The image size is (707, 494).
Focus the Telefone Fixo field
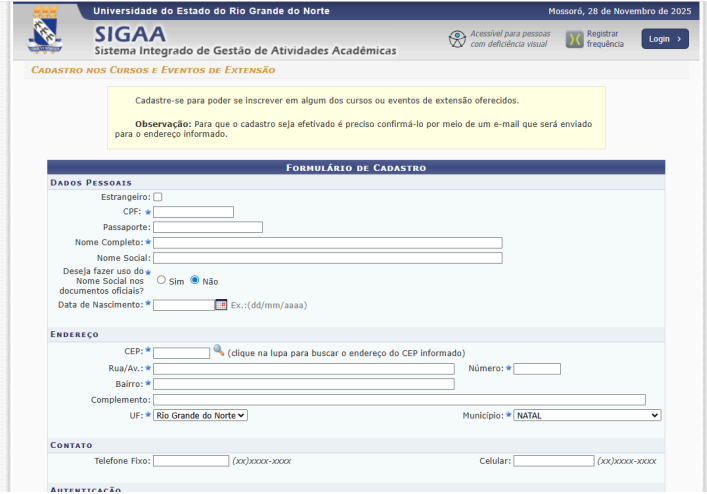point(191,461)
